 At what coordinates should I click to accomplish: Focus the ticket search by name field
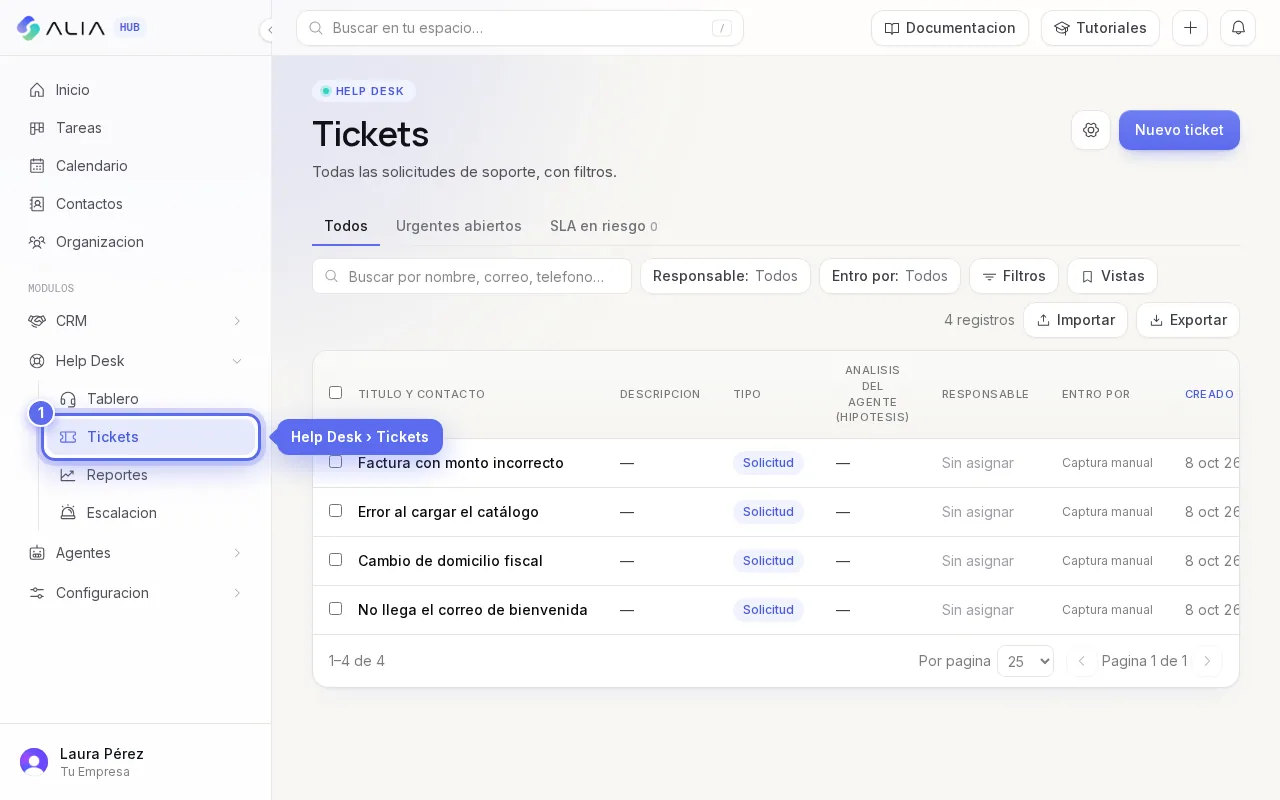472,276
